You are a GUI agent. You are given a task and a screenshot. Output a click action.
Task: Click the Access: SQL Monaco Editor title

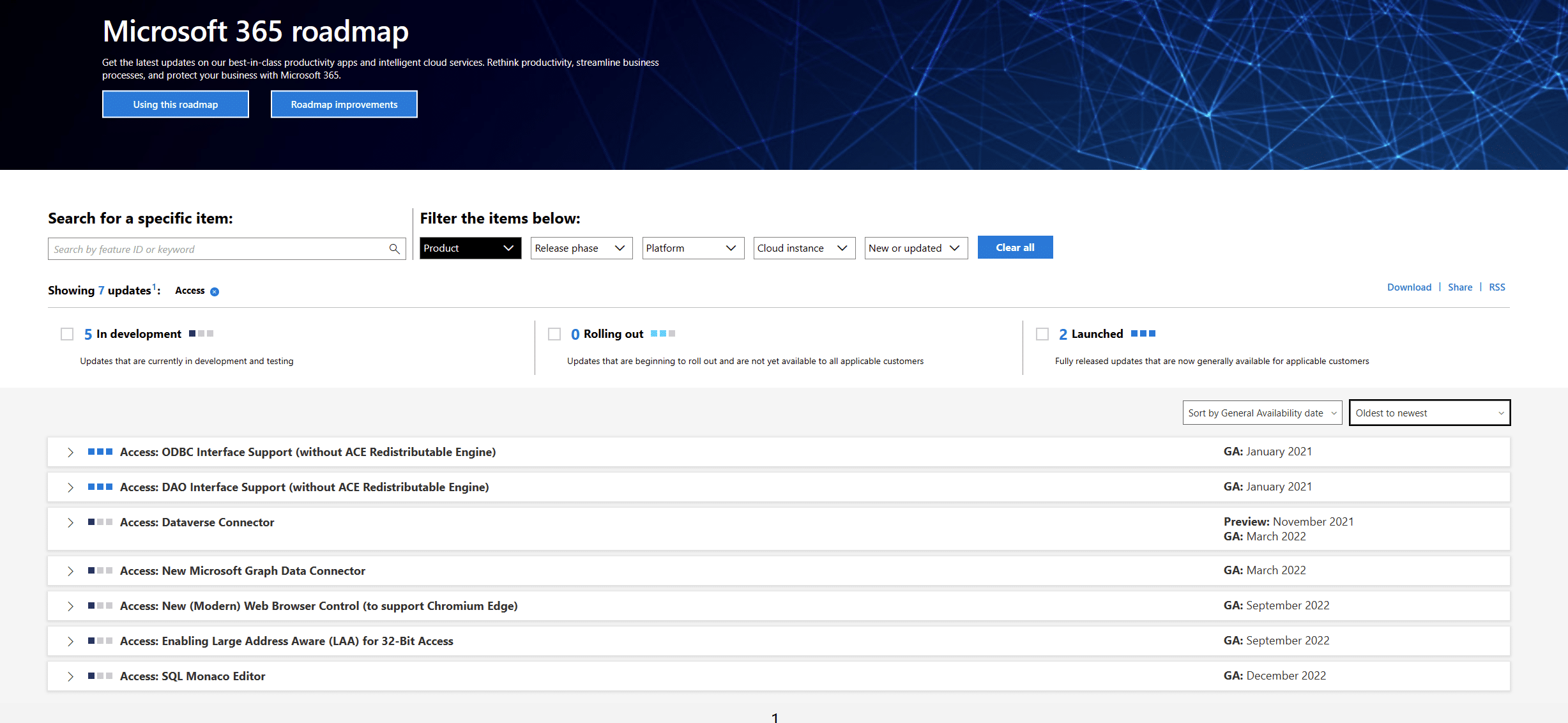tap(192, 676)
